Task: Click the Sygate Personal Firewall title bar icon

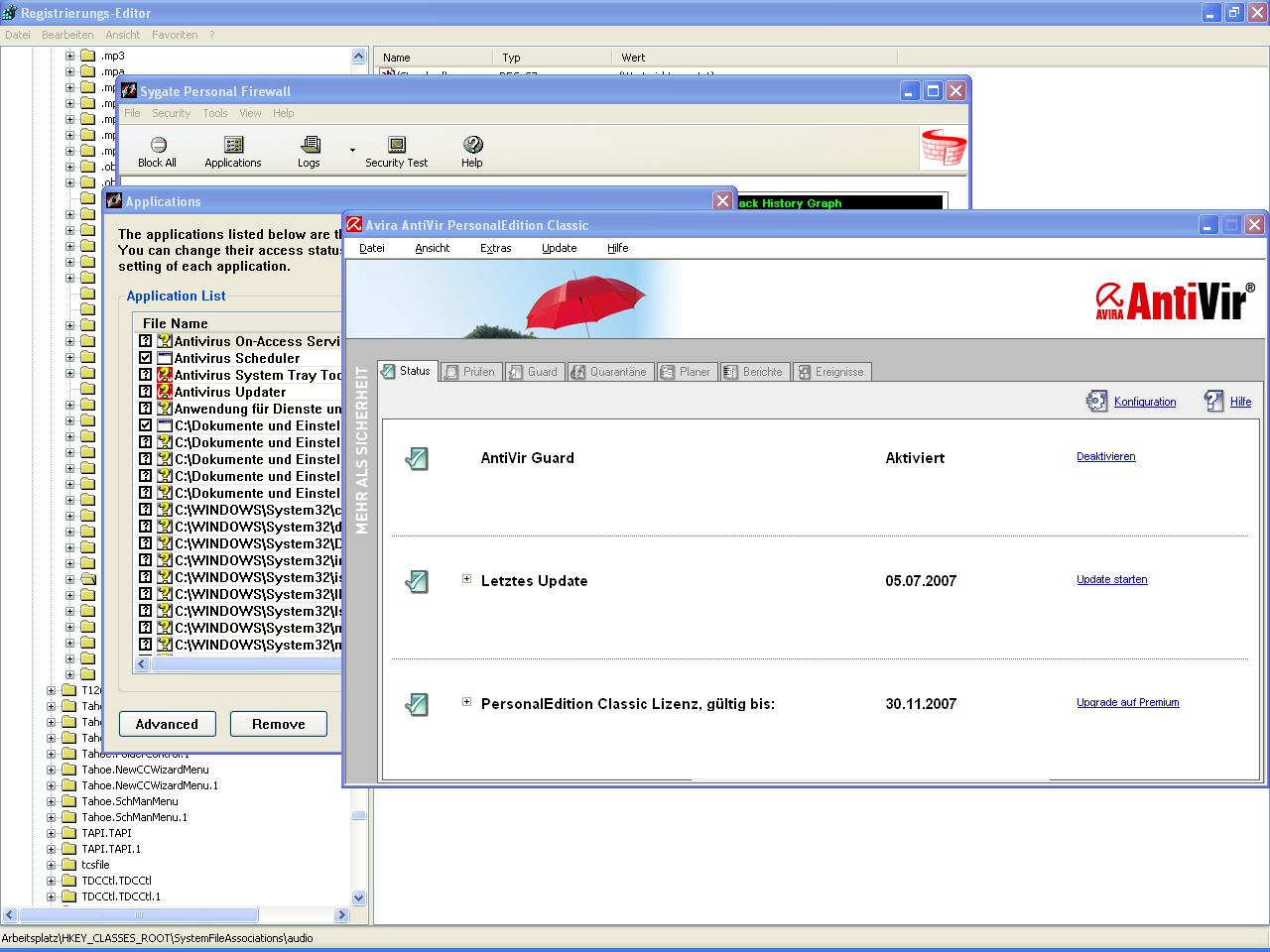Action: [x=129, y=90]
